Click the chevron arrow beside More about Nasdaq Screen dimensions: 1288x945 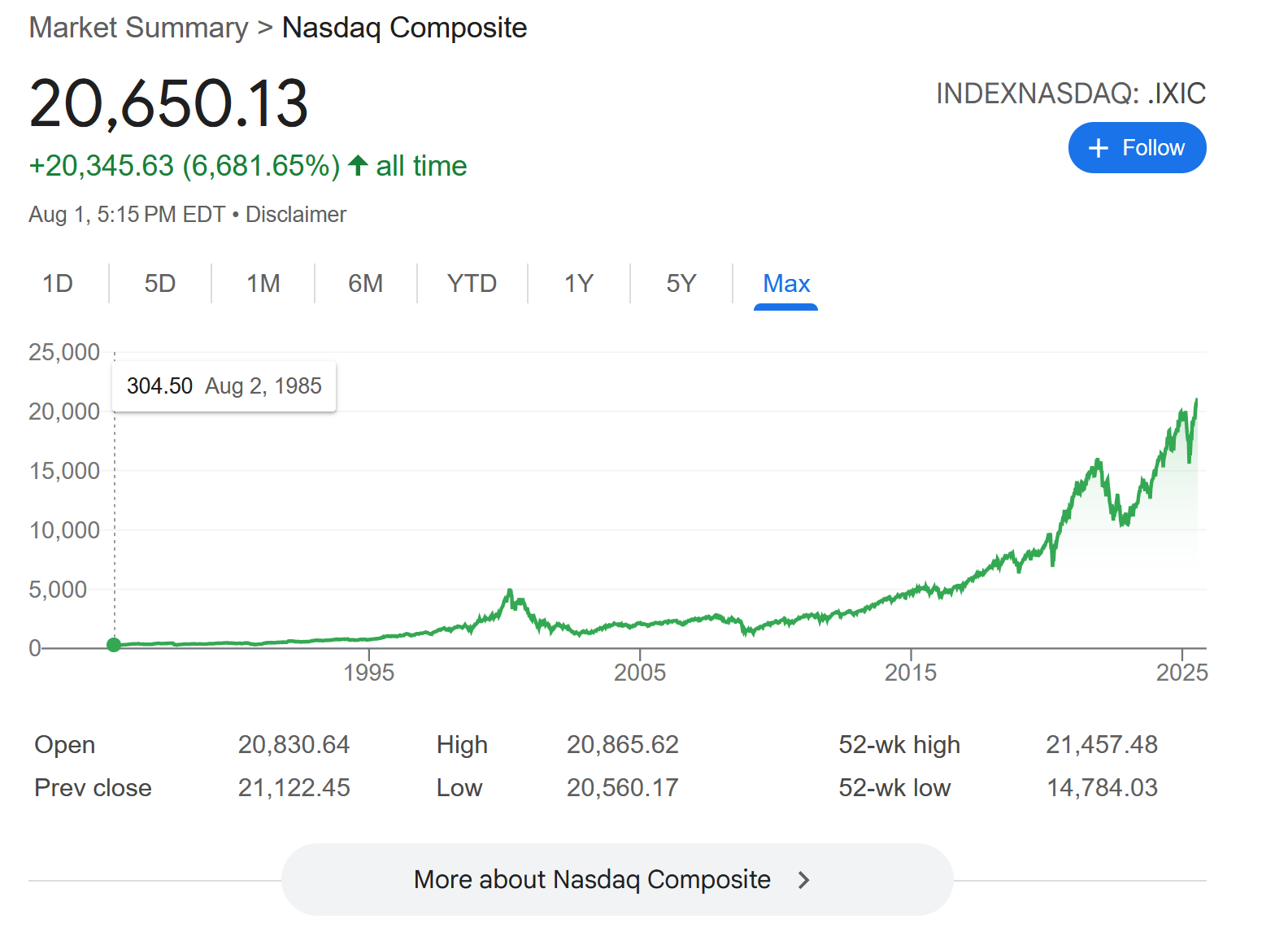pyautogui.click(x=803, y=880)
